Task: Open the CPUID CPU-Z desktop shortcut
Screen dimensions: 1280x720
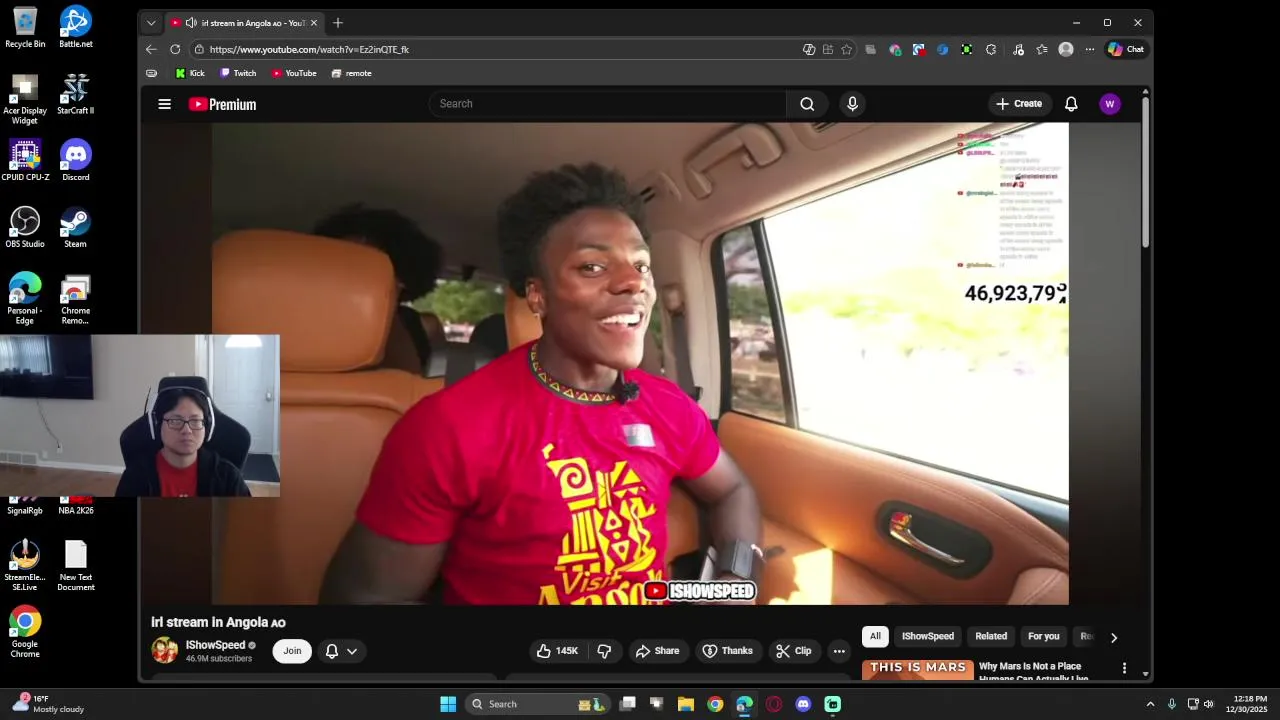Action: (25, 160)
